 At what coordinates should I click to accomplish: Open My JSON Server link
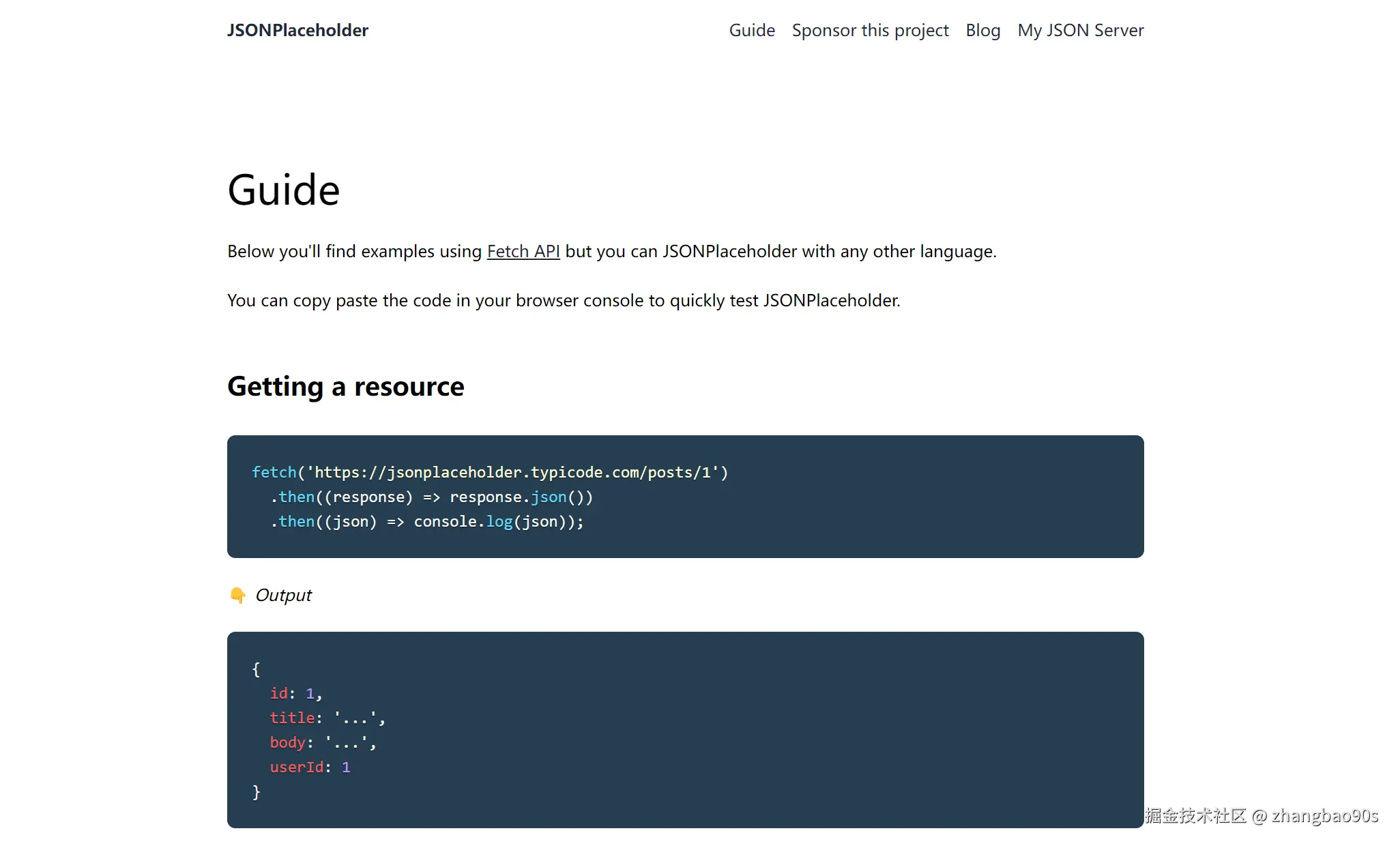1080,30
